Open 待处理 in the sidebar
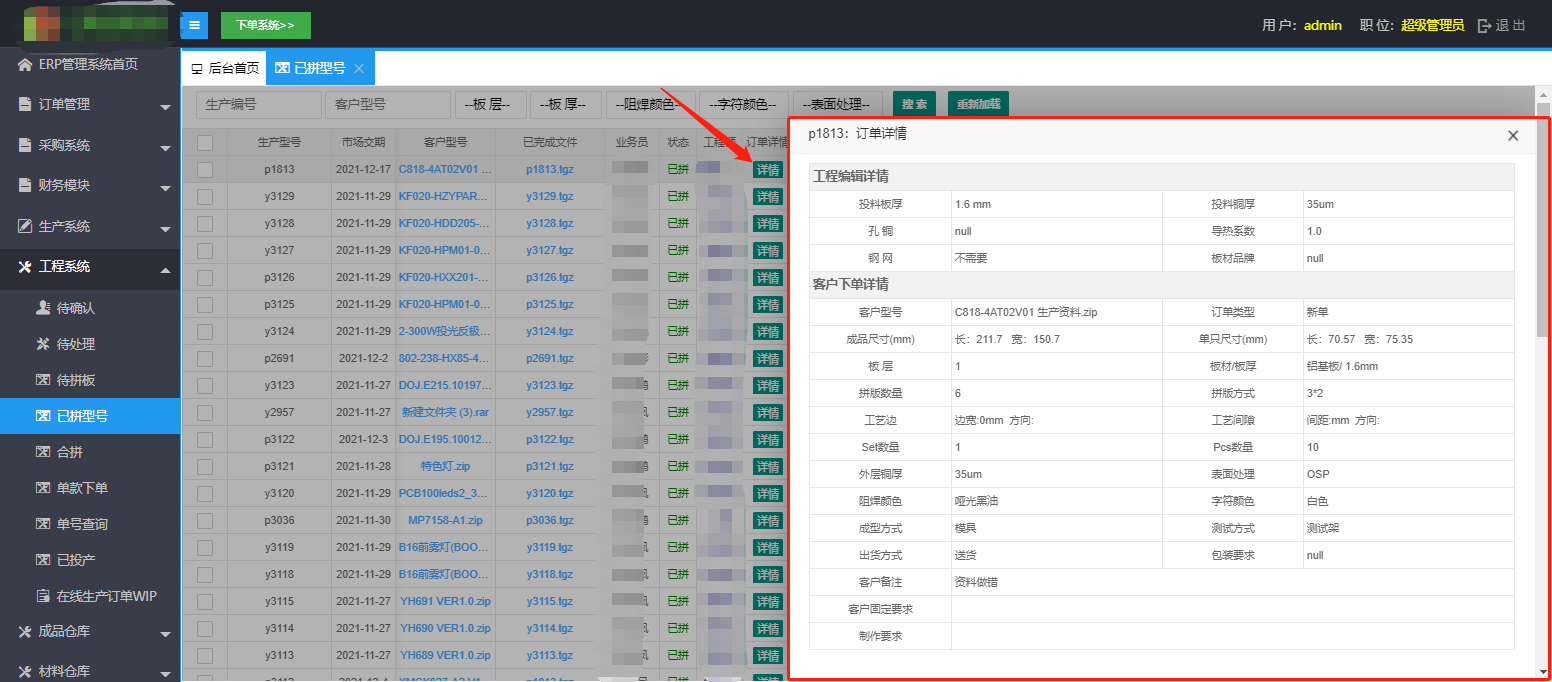 click(75, 344)
